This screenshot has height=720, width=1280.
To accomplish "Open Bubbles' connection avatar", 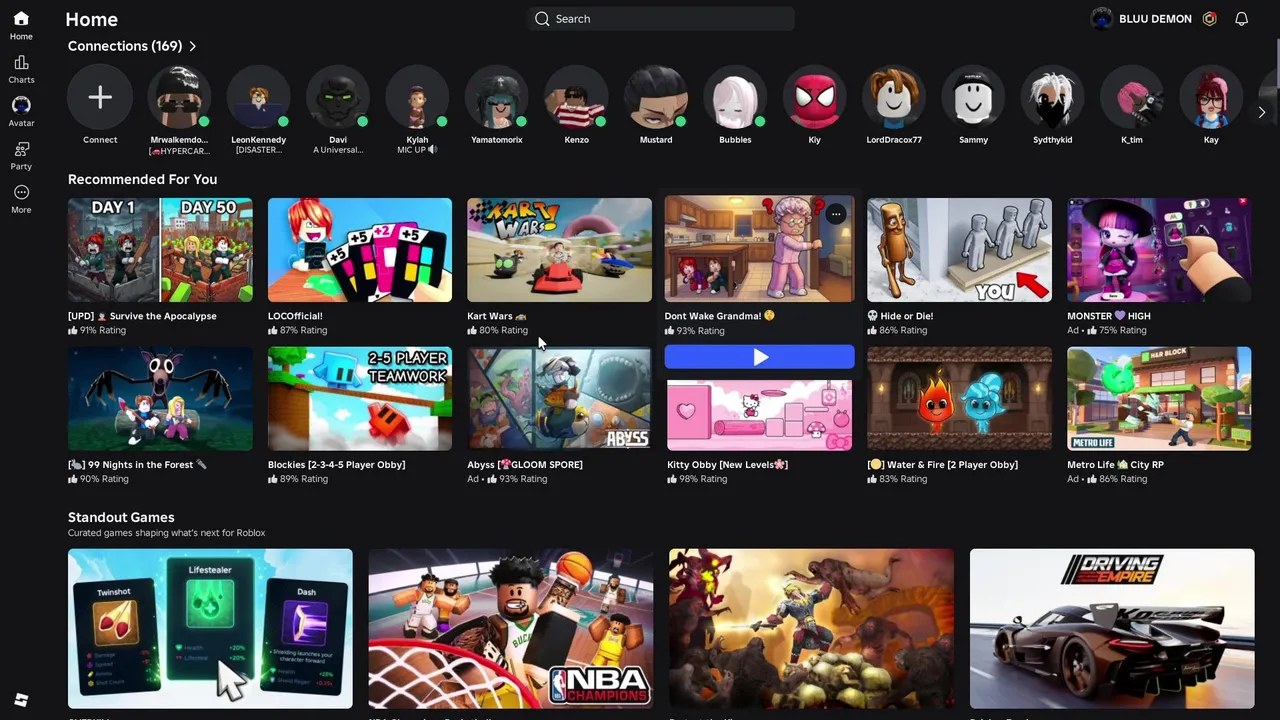I will click(x=735, y=97).
